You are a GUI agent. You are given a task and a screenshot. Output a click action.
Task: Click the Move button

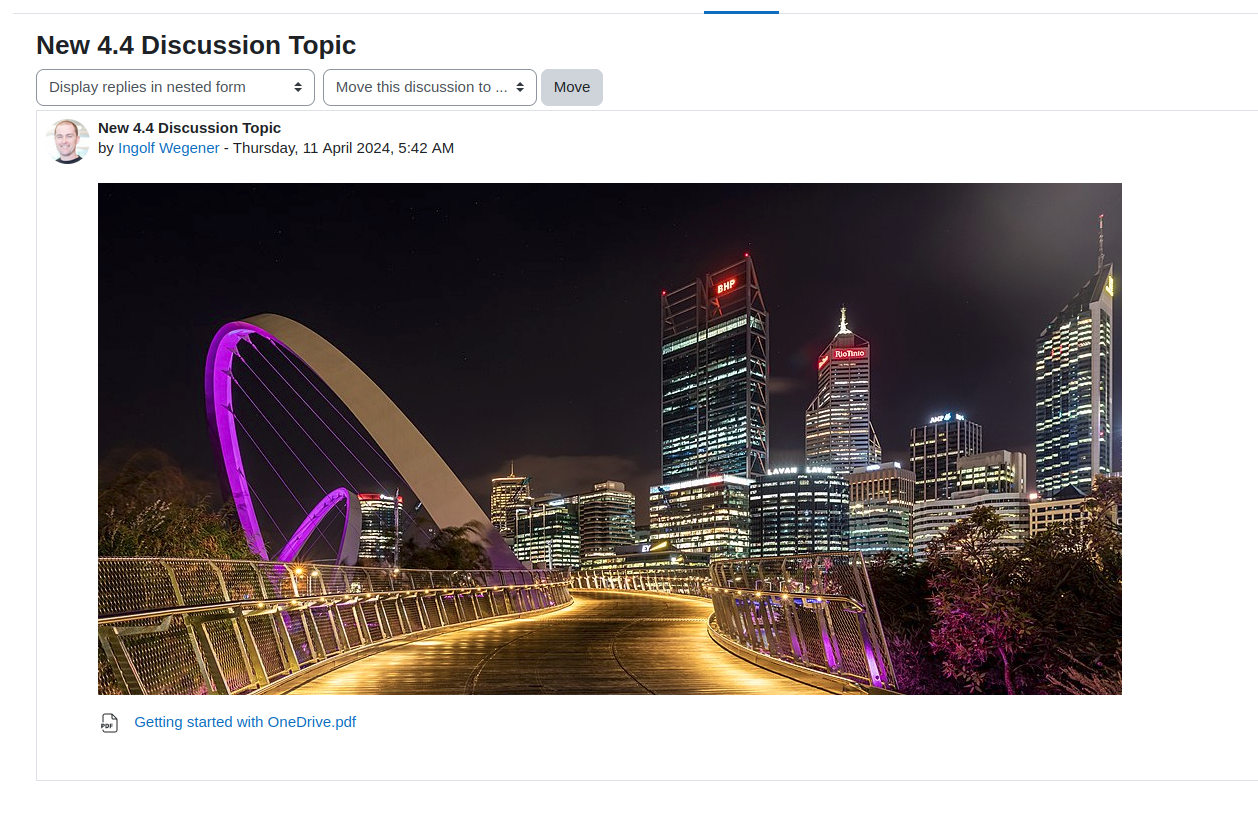click(x=572, y=87)
